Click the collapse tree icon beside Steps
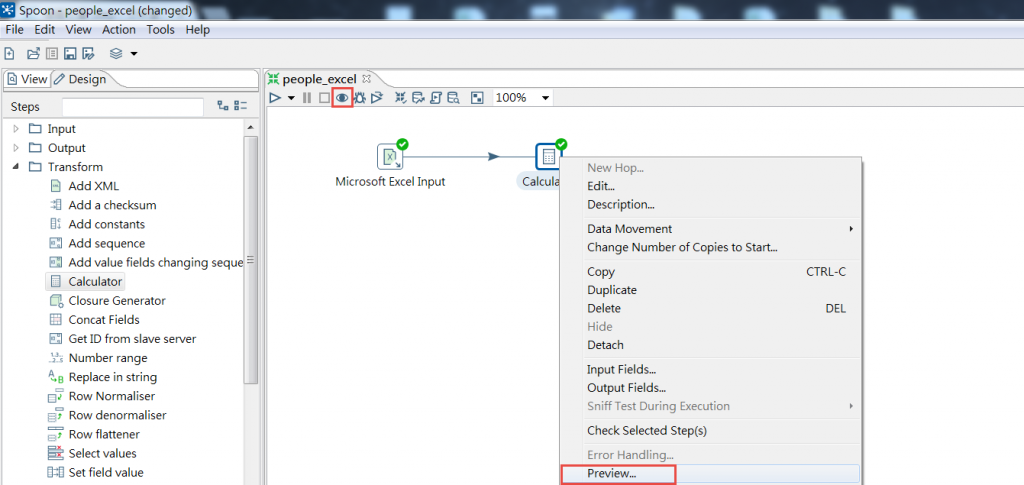The width and height of the screenshot is (1024, 485). (241, 106)
